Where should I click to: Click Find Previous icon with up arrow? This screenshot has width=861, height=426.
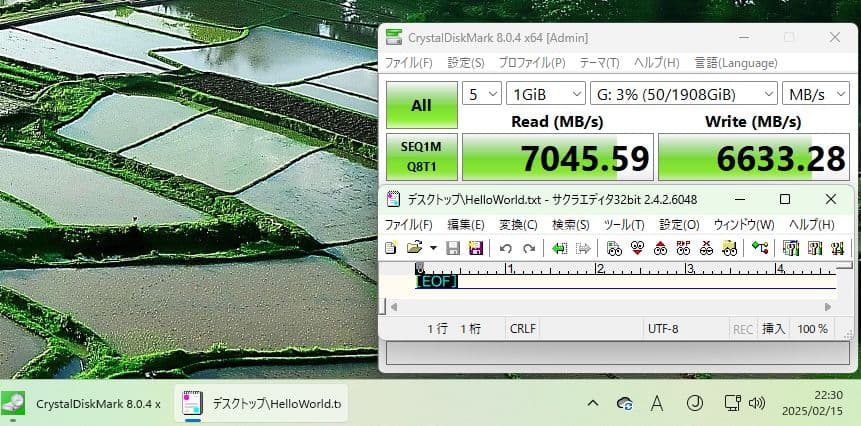click(660, 248)
